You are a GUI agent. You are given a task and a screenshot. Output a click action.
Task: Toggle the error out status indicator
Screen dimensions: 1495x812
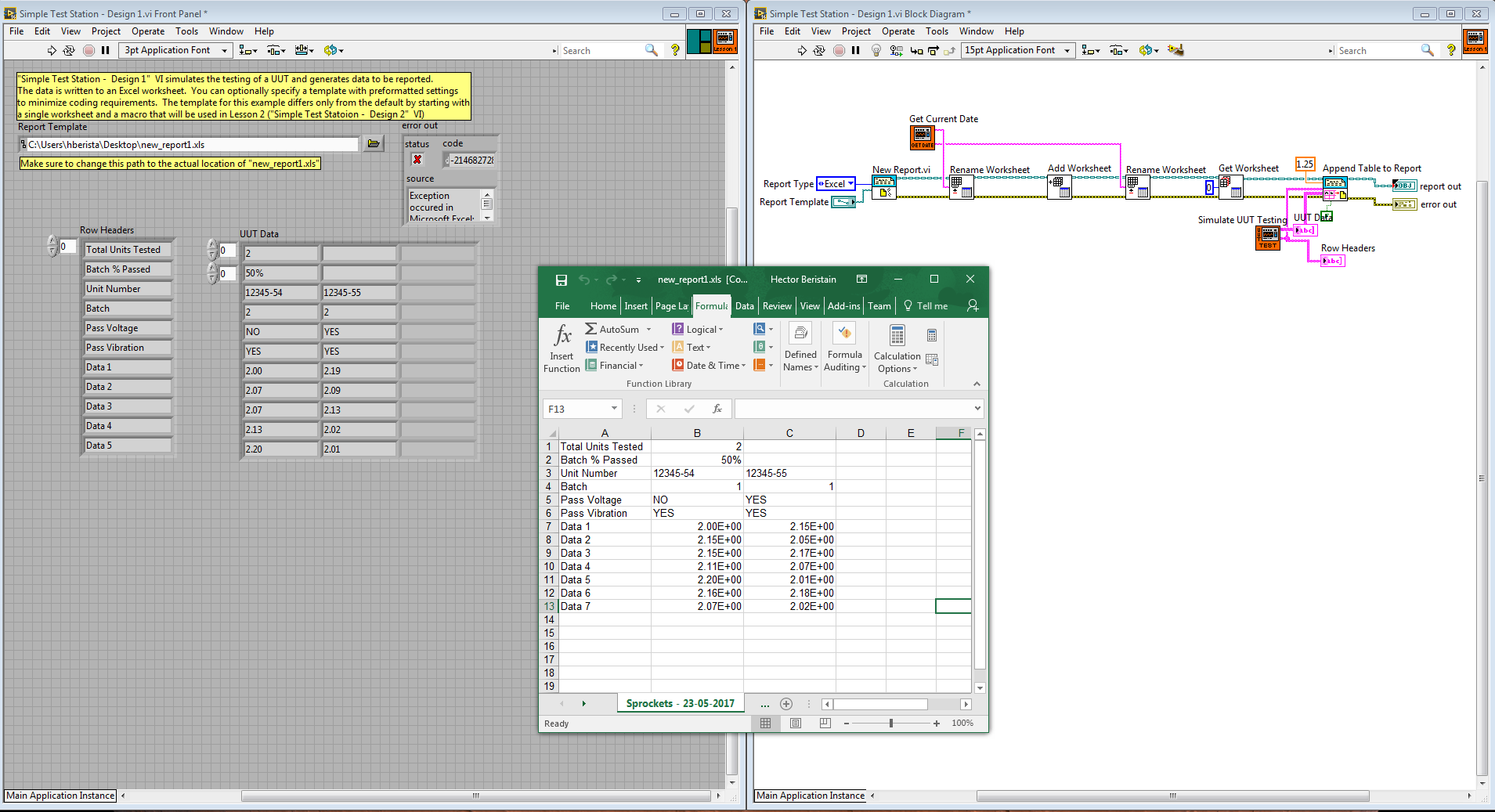coord(417,160)
